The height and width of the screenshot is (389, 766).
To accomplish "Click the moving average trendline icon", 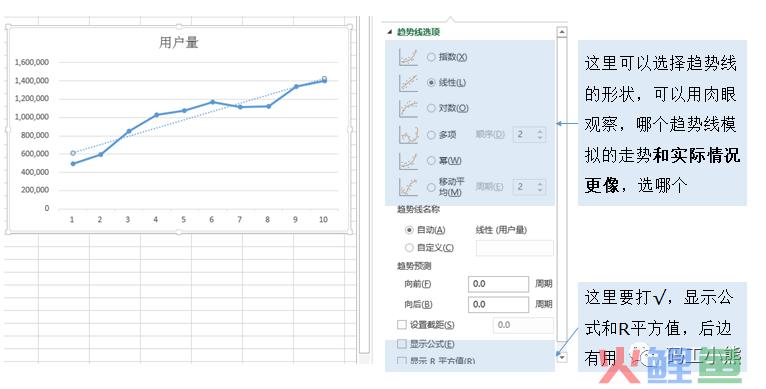I will 408,187.
